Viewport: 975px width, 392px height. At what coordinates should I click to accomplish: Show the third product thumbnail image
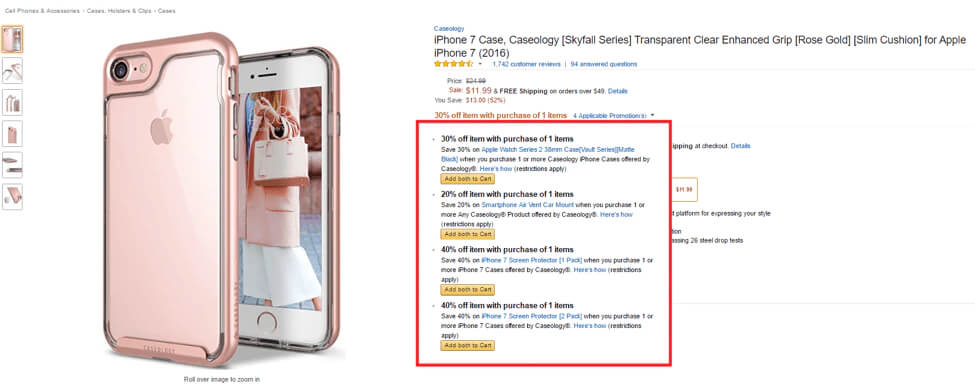(x=12, y=102)
